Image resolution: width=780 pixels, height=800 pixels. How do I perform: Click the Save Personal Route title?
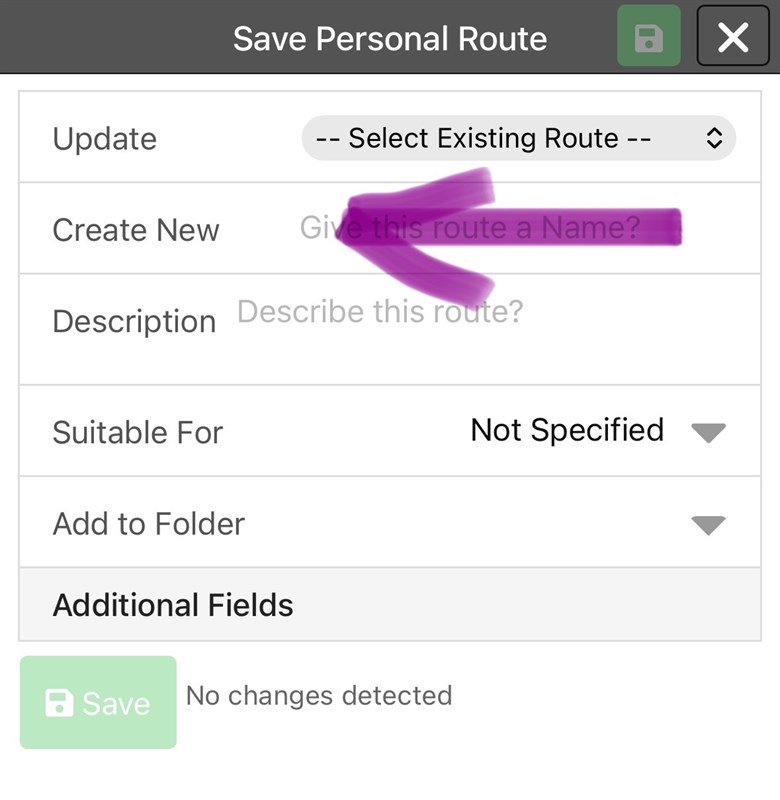pos(390,39)
